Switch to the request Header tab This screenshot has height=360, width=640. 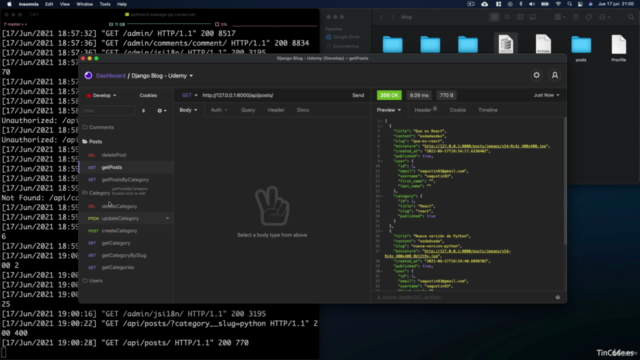[276, 110]
